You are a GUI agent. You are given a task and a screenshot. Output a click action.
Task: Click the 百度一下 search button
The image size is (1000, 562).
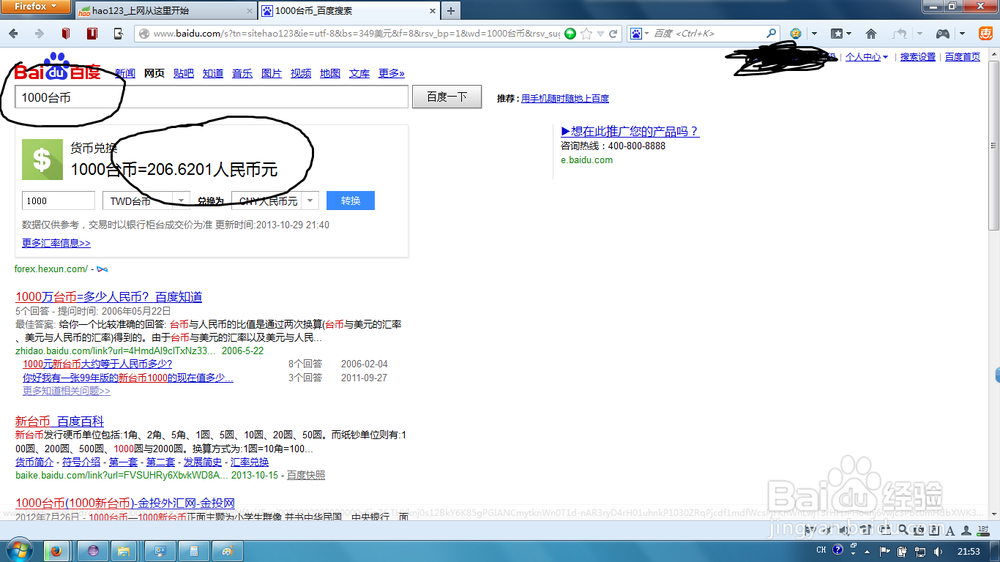click(446, 97)
